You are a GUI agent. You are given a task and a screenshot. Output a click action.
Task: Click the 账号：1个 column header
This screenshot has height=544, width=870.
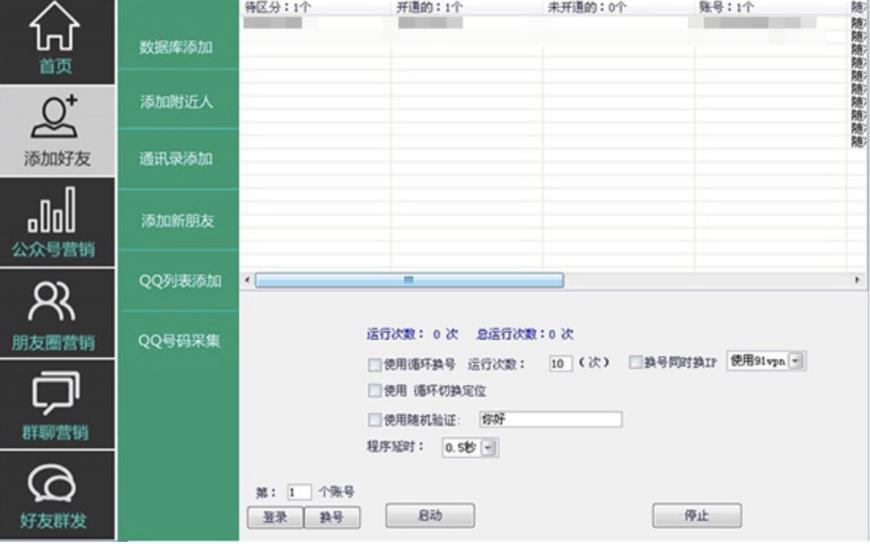tap(726, 7)
